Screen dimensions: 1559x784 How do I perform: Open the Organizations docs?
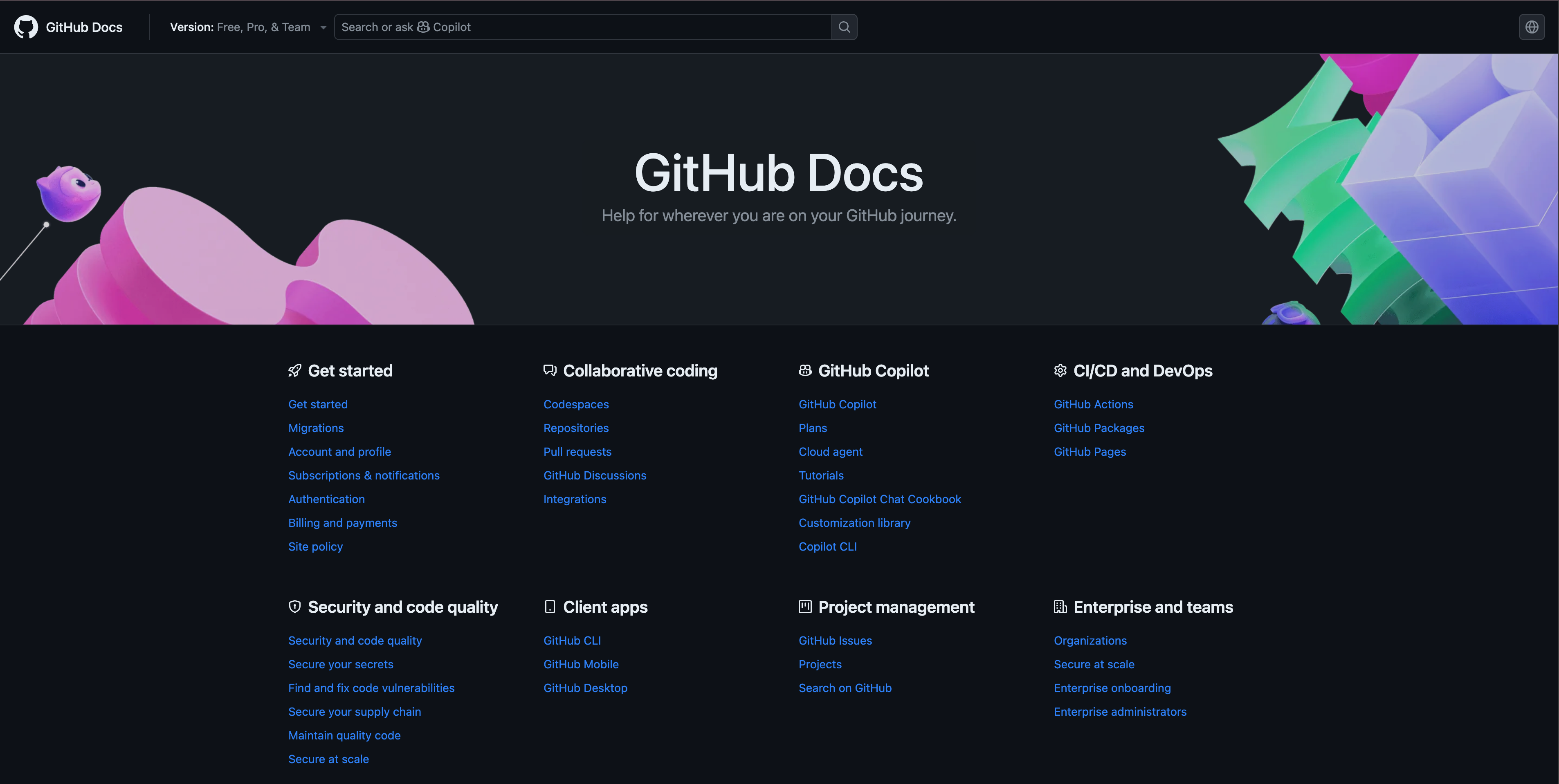tap(1090, 641)
